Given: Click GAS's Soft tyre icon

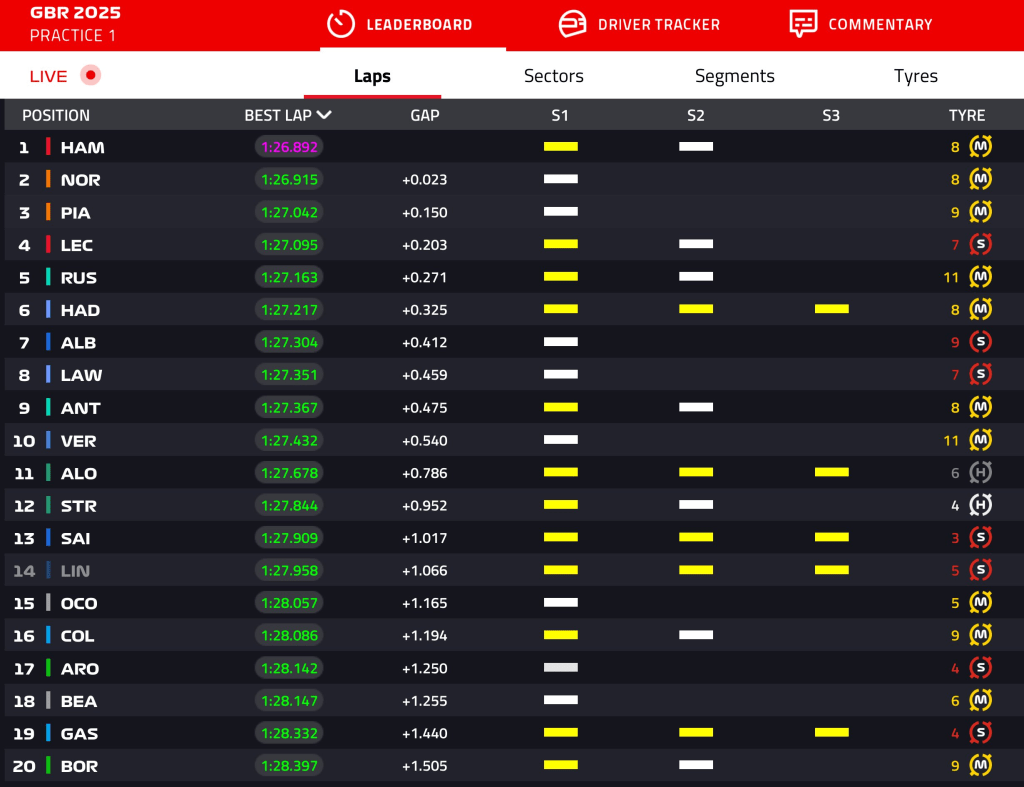Looking at the screenshot, I should coord(980,733).
